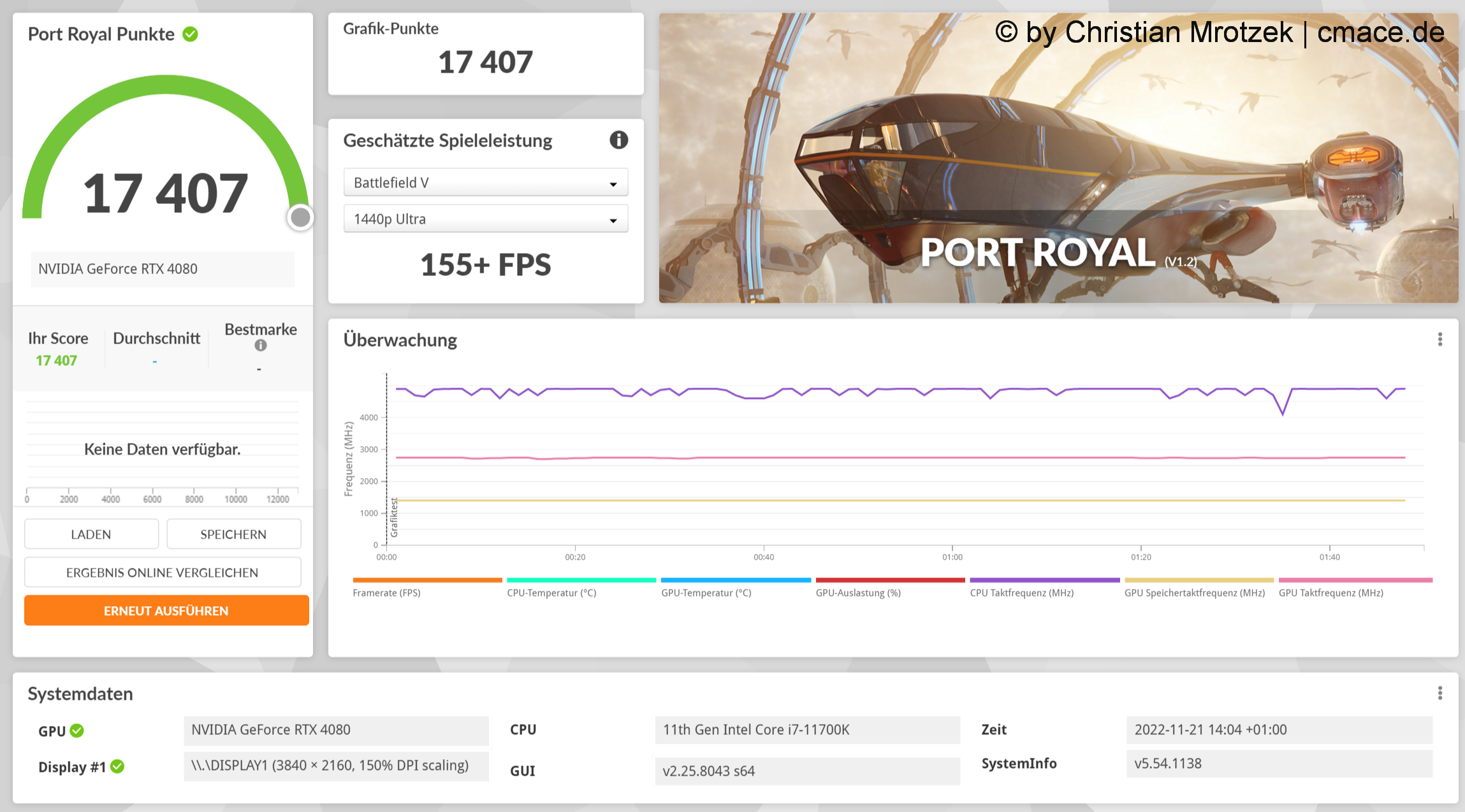Click the SPEICHERN button
Image resolution: width=1465 pixels, height=812 pixels.
pos(233,534)
